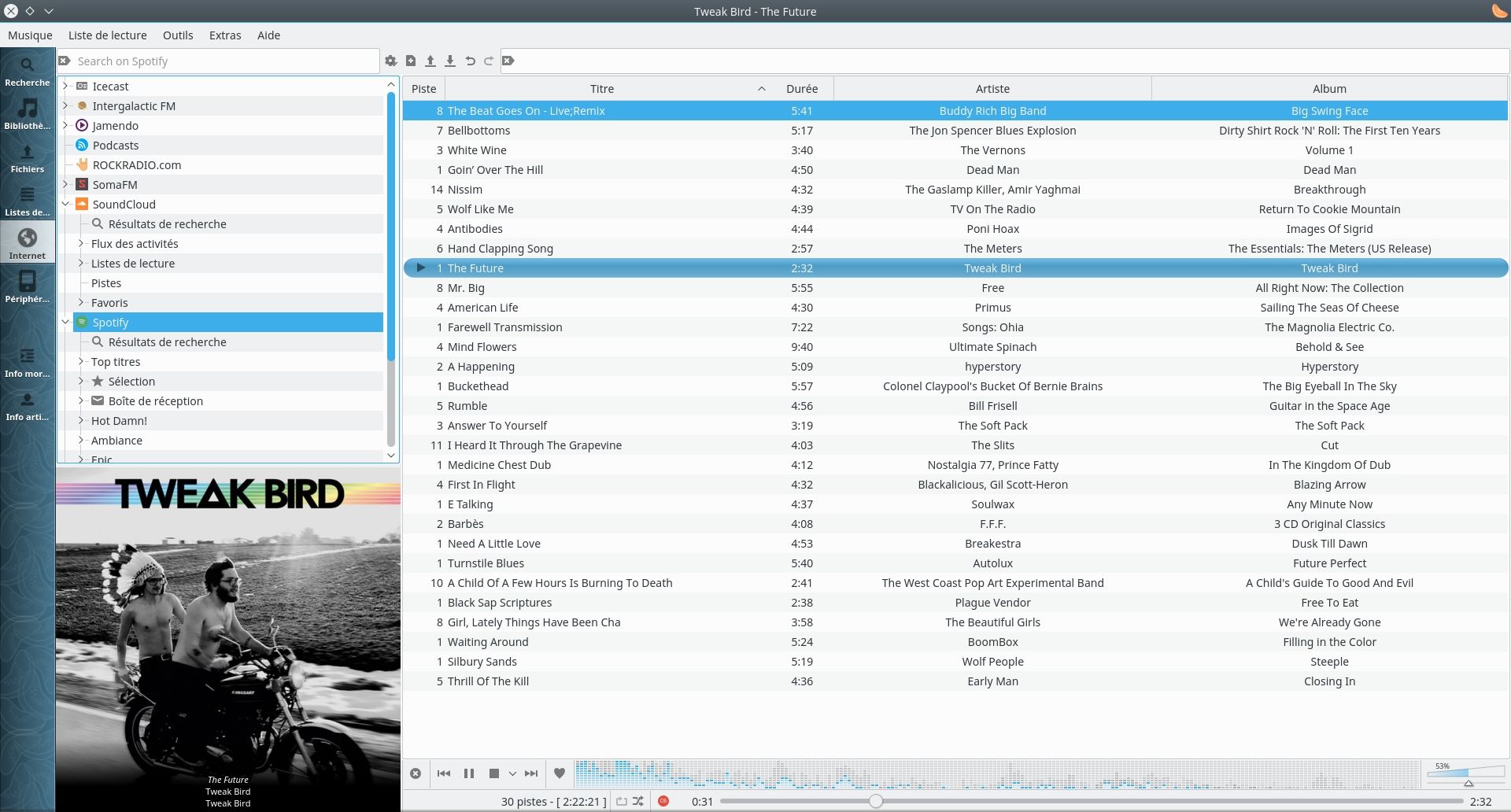
Task: Open the Recherche sidebar tab
Action: click(28, 69)
